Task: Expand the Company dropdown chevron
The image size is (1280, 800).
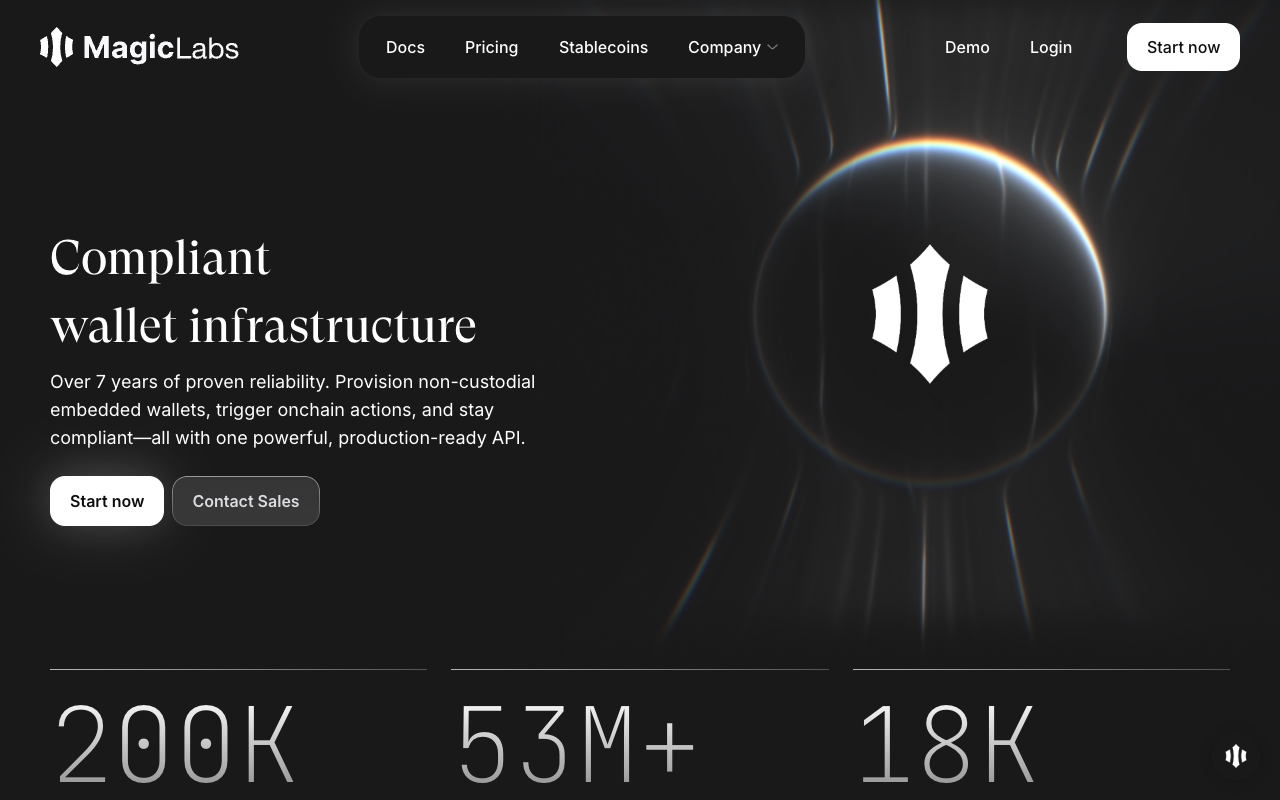Action: tap(772, 47)
